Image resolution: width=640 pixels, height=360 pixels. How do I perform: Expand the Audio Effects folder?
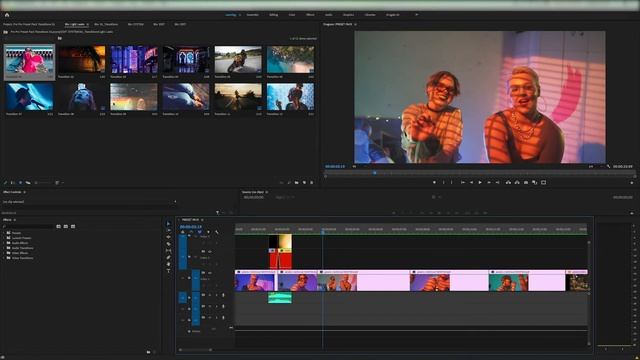[4, 243]
